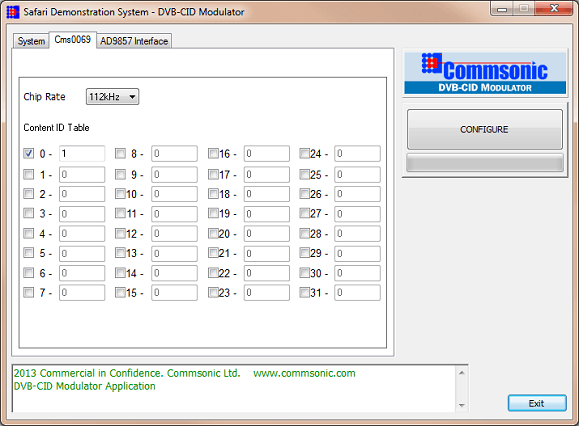Open the AD9857 Interface tab

(x=134, y=41)
